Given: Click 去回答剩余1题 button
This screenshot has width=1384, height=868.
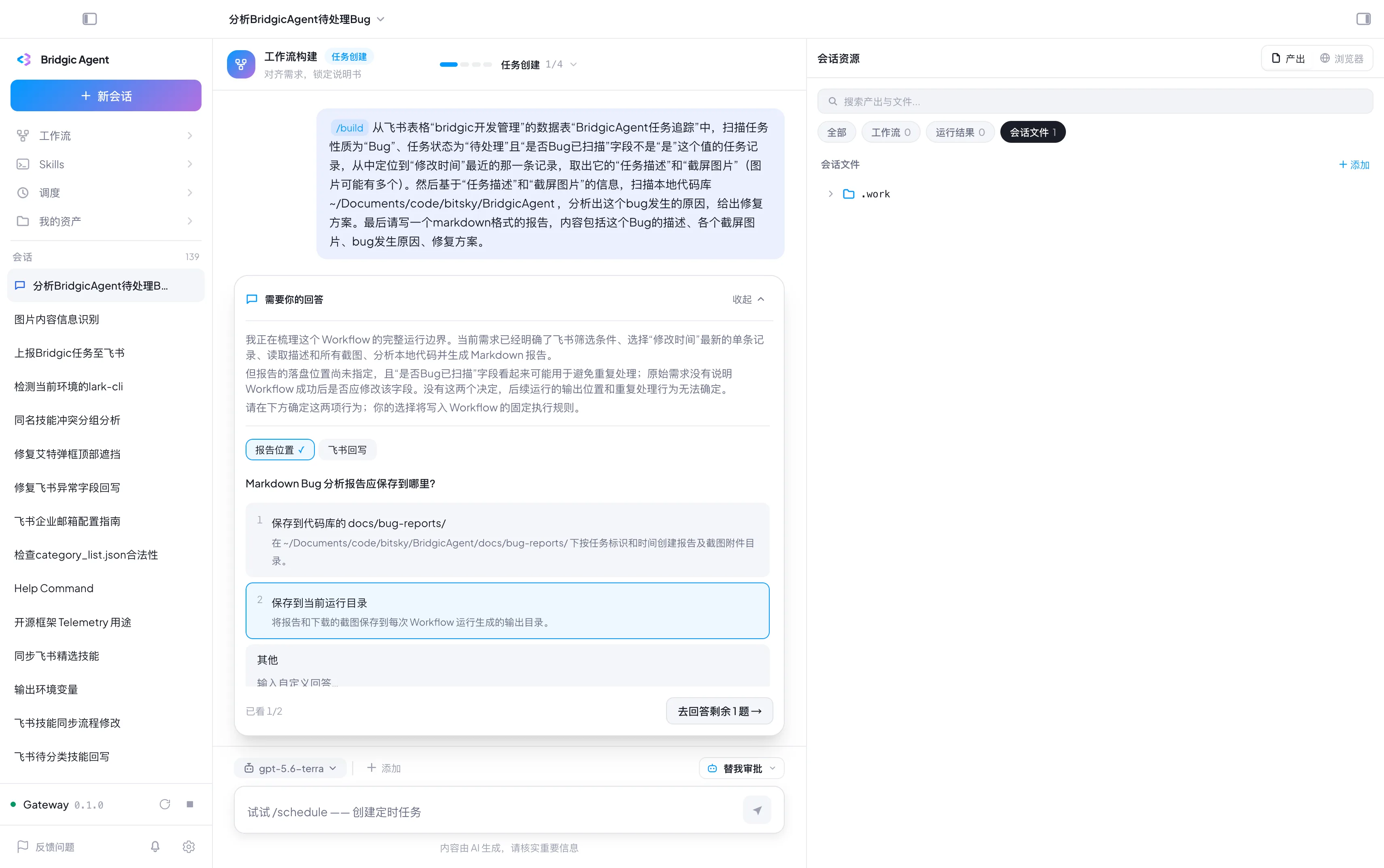Looking at the screenshot, I should coord(719,711).
